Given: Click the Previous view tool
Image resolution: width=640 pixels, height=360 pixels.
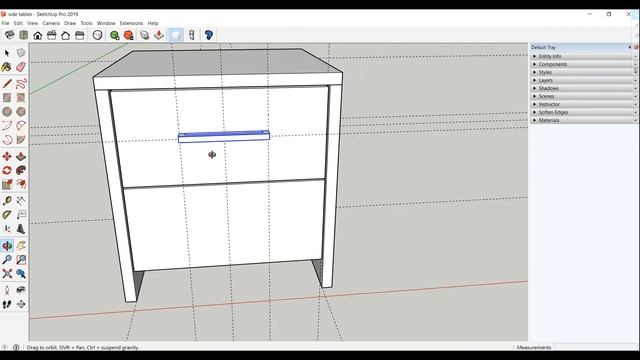Looking at the screenshot, I should click(21, 273).
